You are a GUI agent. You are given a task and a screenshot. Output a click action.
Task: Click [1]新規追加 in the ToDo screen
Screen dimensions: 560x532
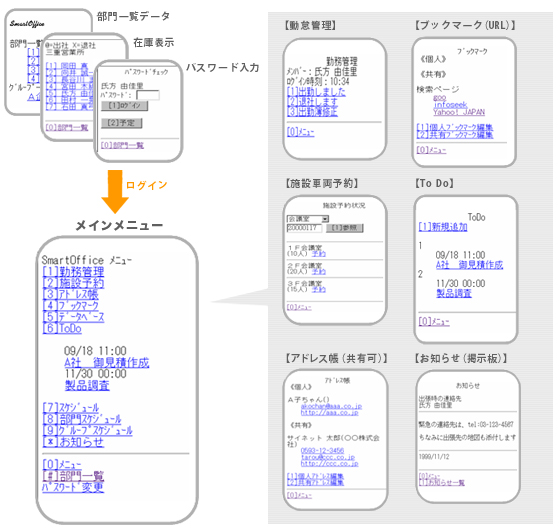click(x=443, y=227)
